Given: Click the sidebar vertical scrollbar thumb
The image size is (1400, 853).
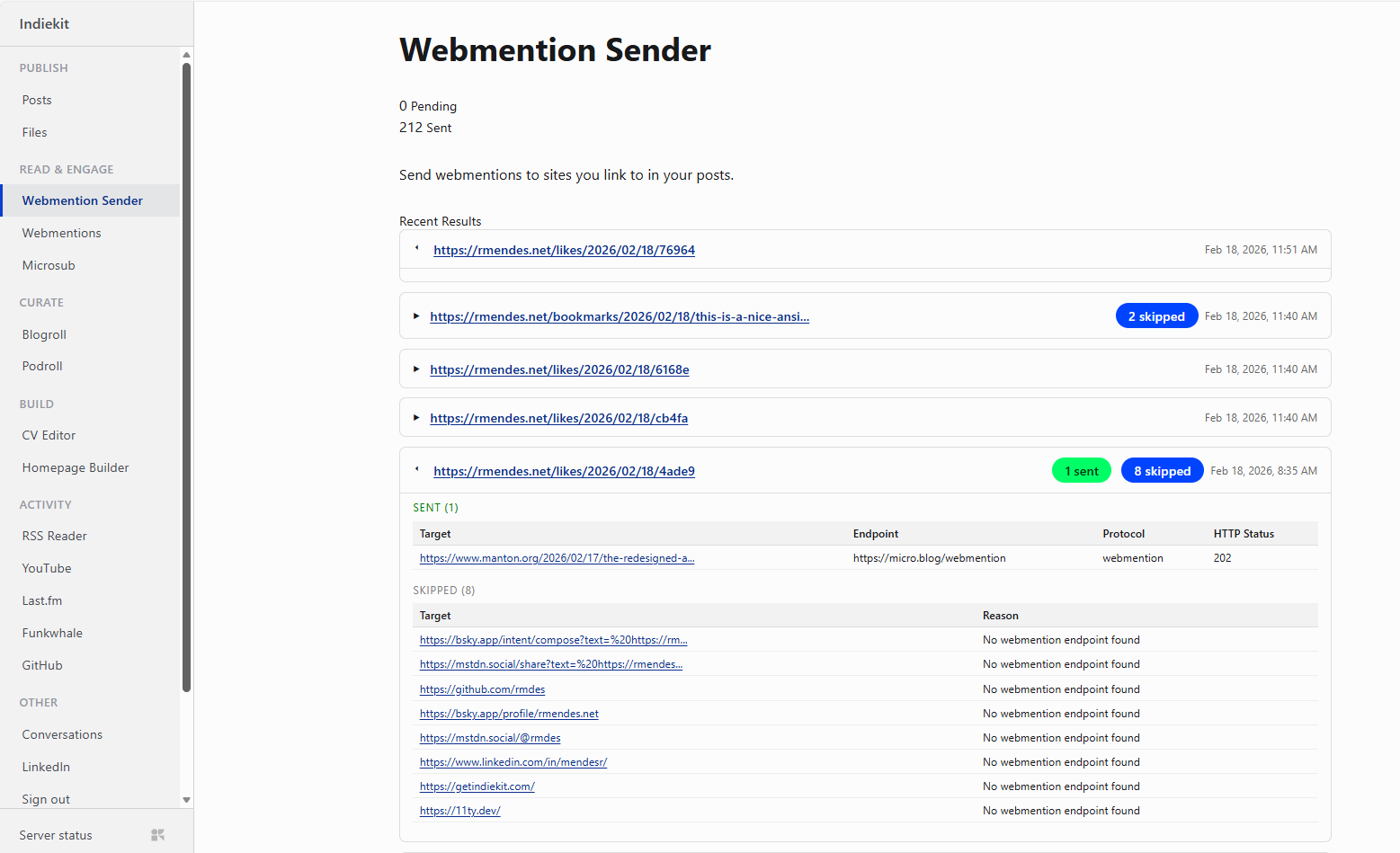Looking at the screenshot, I should 186,378.
